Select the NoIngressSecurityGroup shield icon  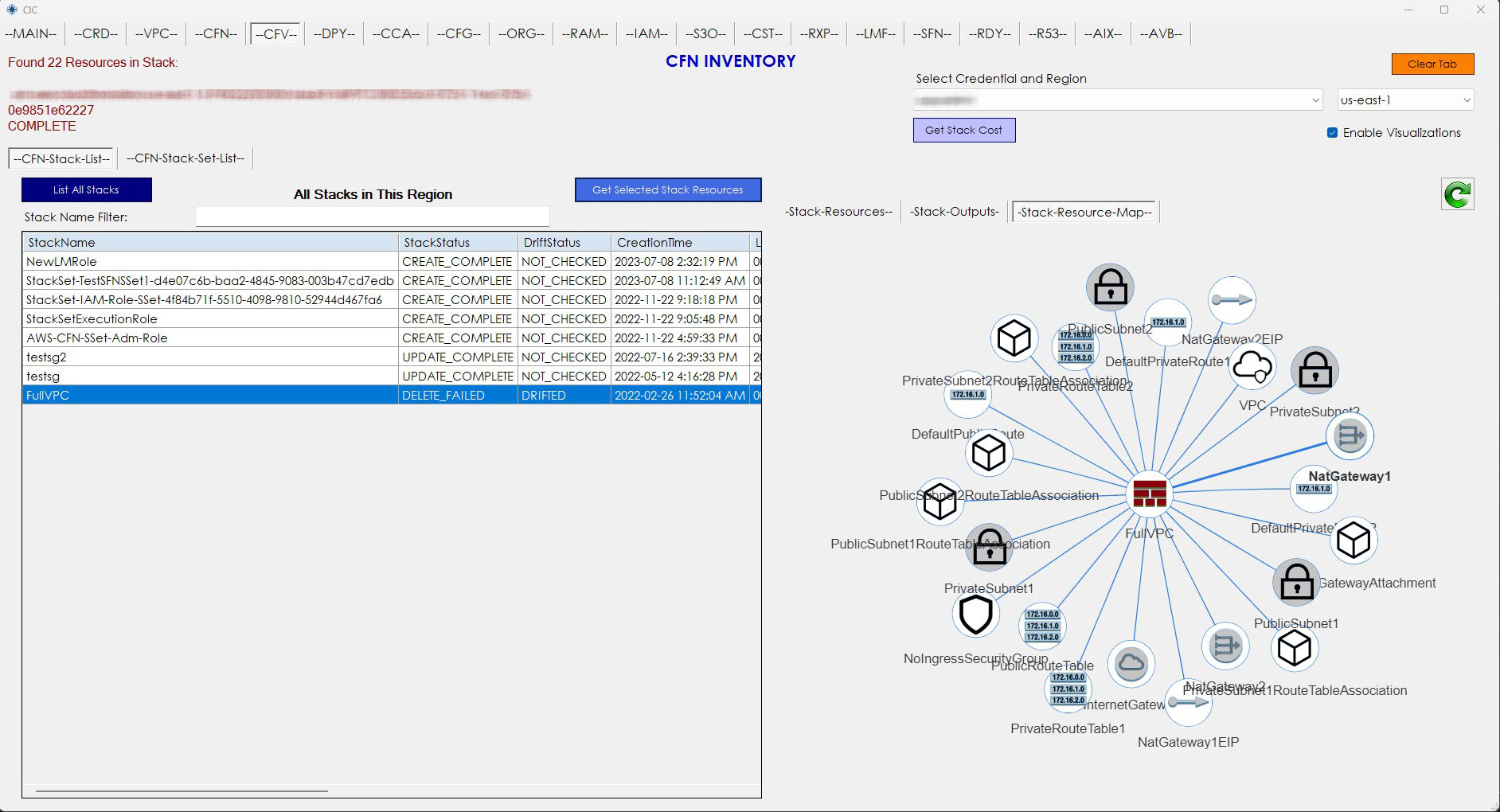976,615
